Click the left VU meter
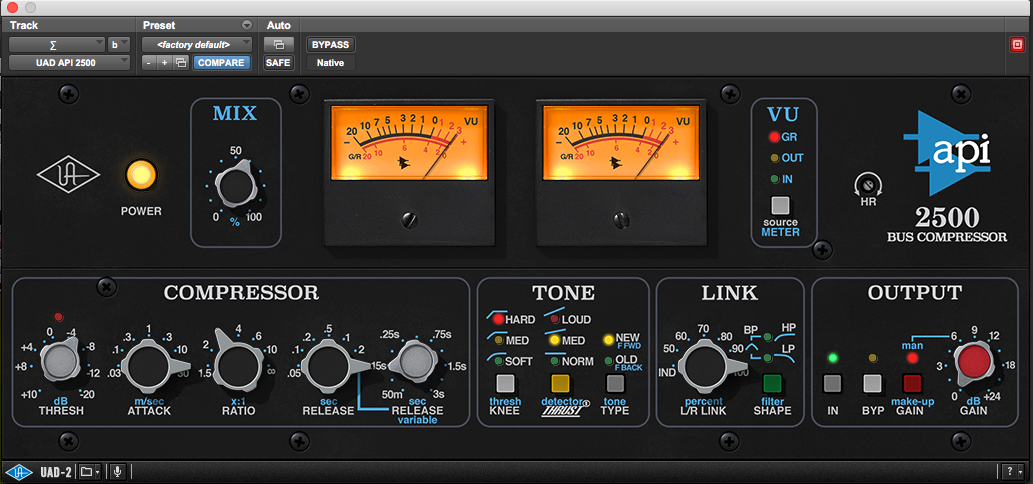The width and height of the screenshot is (1033, 484). point(408,142)
